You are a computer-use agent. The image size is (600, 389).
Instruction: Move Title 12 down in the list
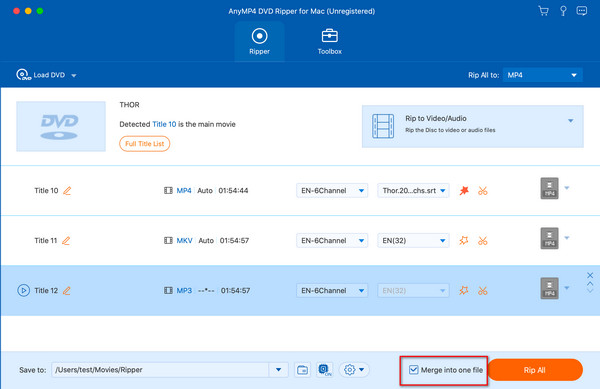tap(590, 291)
